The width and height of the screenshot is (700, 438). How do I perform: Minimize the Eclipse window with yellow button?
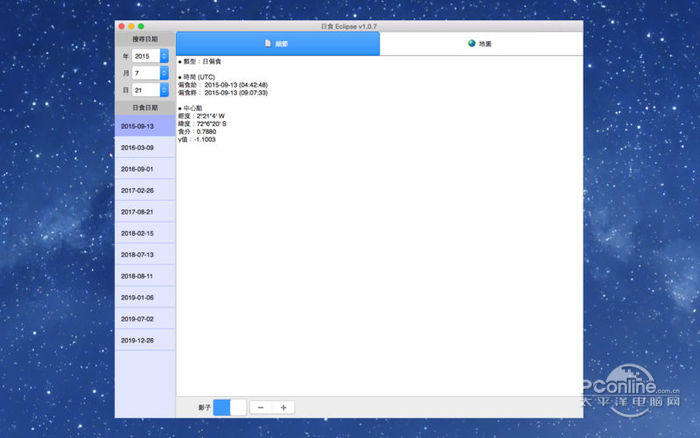(131, 26)
